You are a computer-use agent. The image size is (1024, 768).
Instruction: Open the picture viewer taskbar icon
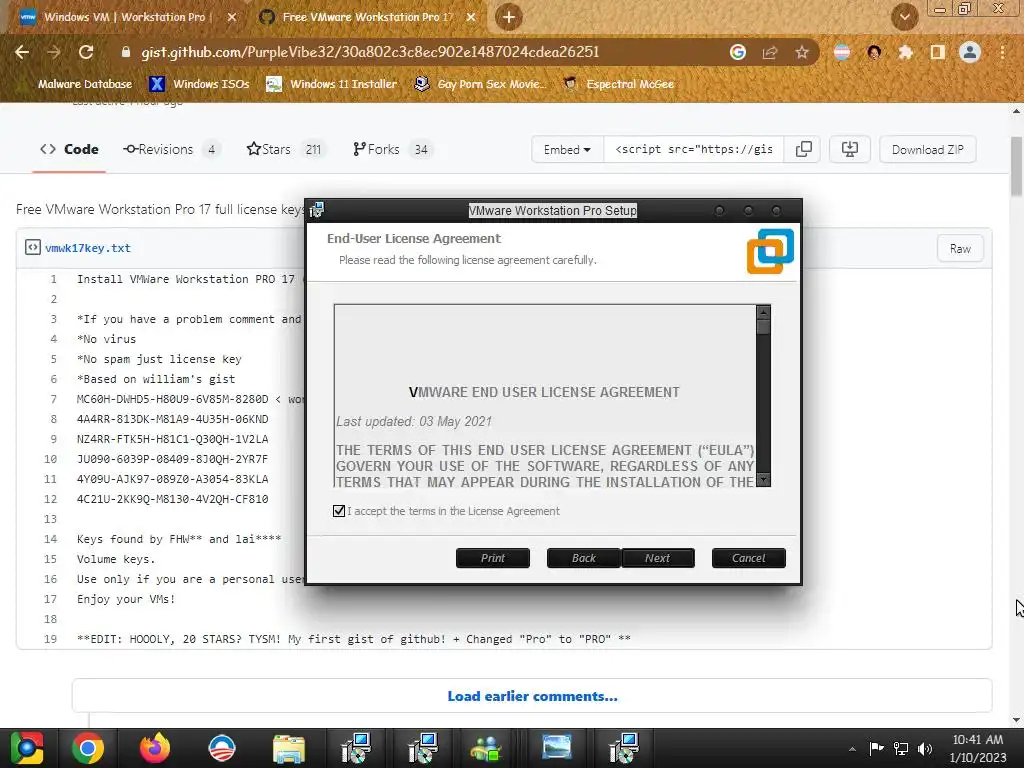click(557, 748)
